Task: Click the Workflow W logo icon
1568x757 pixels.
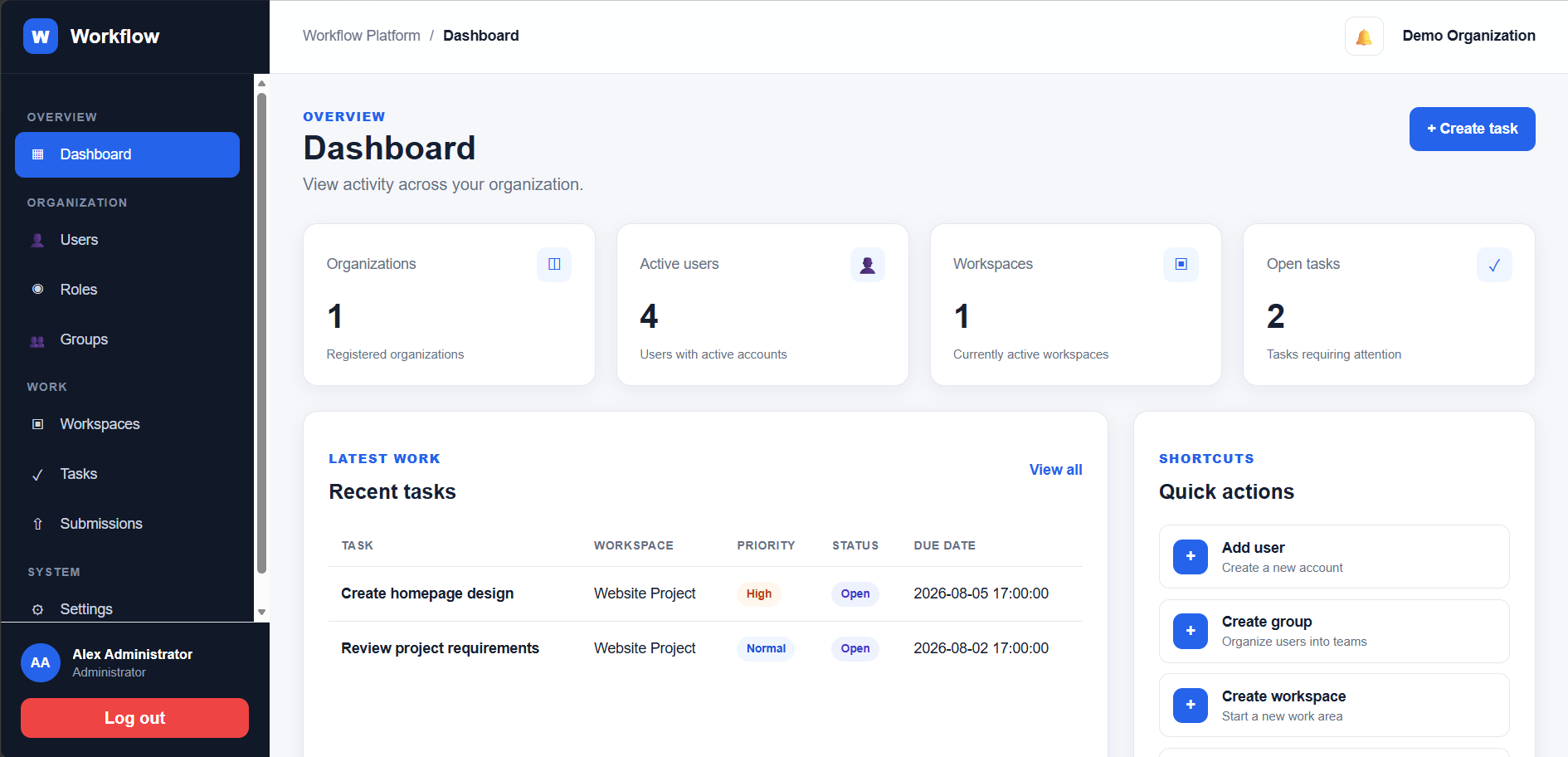Action: click(x=41, y=37)
